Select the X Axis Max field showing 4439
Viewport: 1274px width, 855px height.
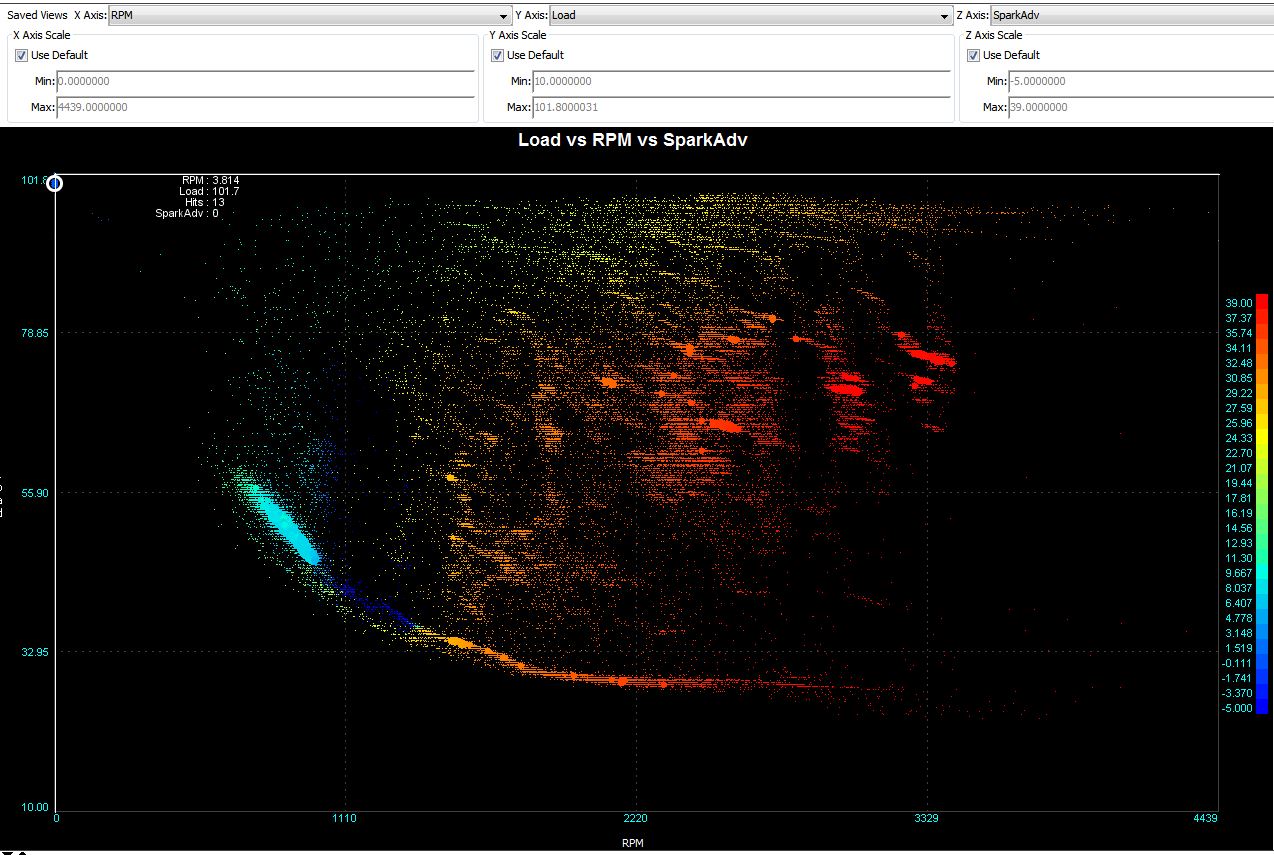coord(265,108)
